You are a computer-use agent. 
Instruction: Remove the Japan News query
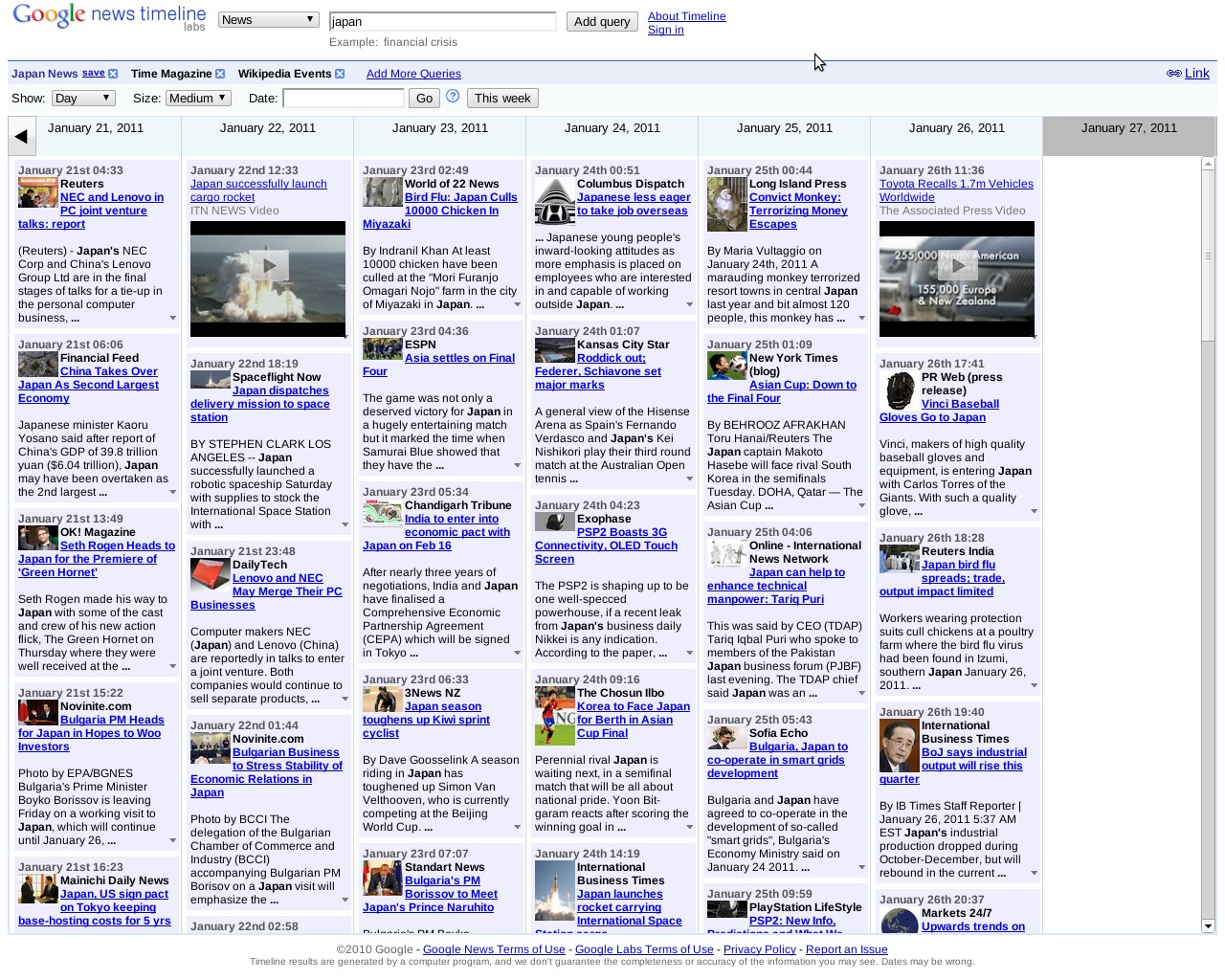pyautogui.click(x=113, y=74)
